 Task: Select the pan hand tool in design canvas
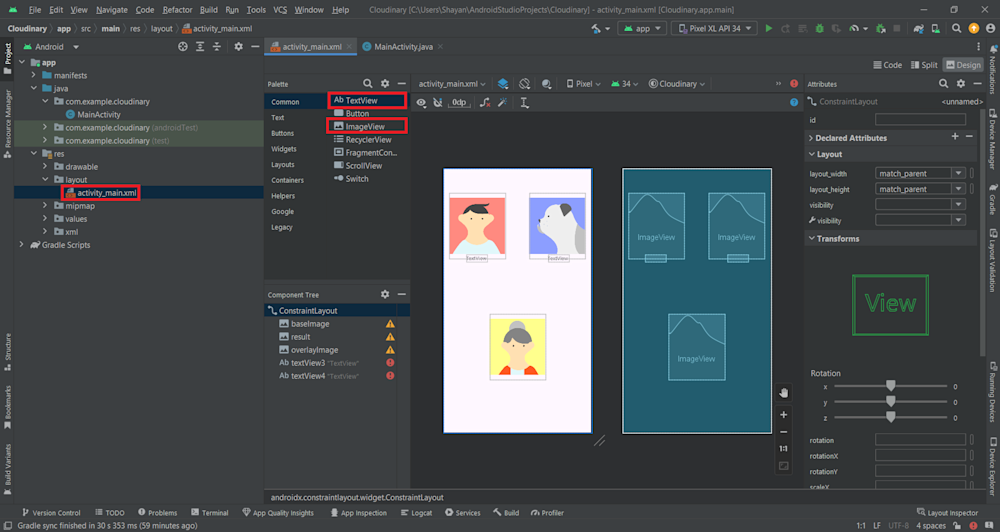pos(783,392)
